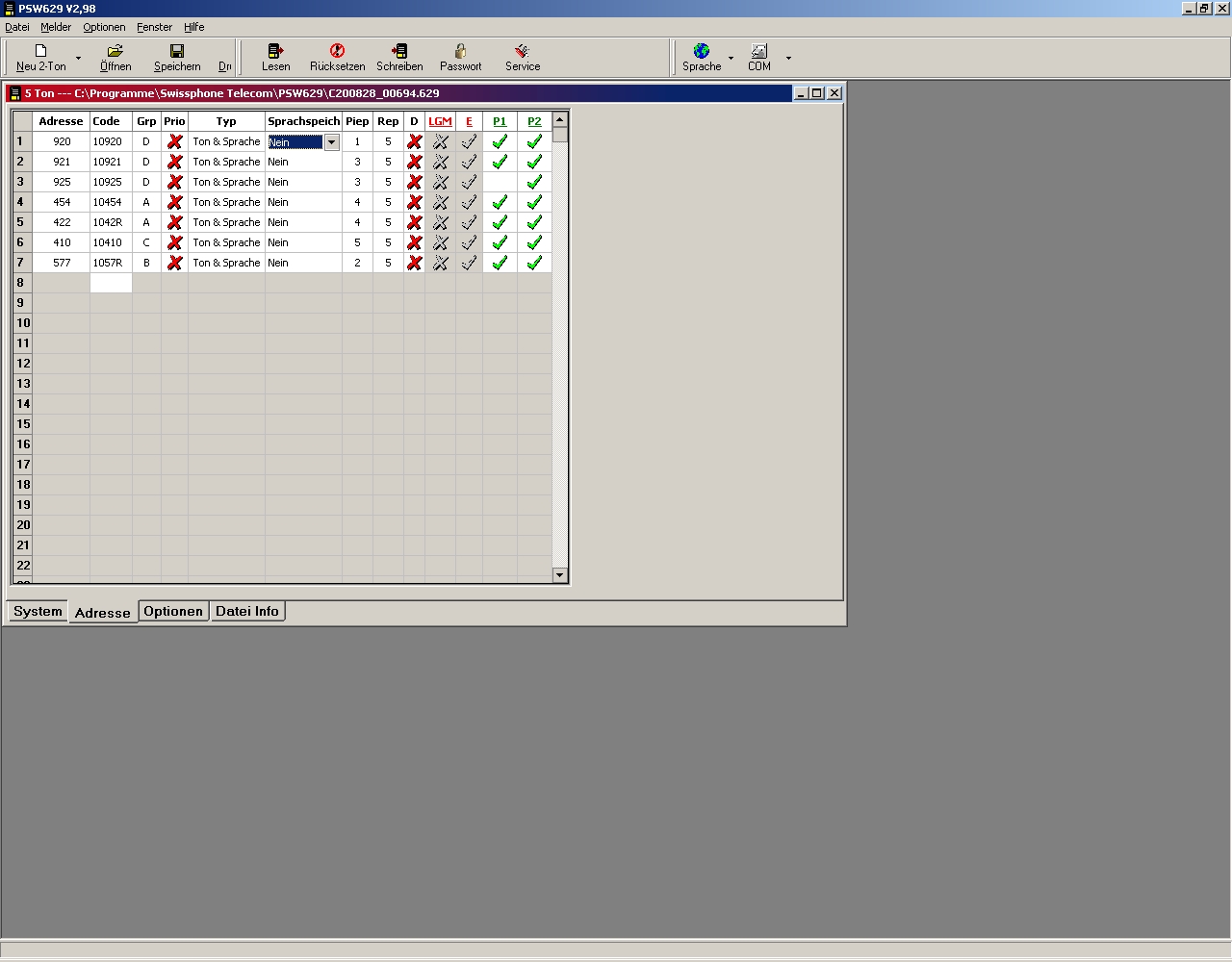Toggle the empty P1 cell in row 3
Viewport: 1232px width, 962px height.
(x=500, y=182)
